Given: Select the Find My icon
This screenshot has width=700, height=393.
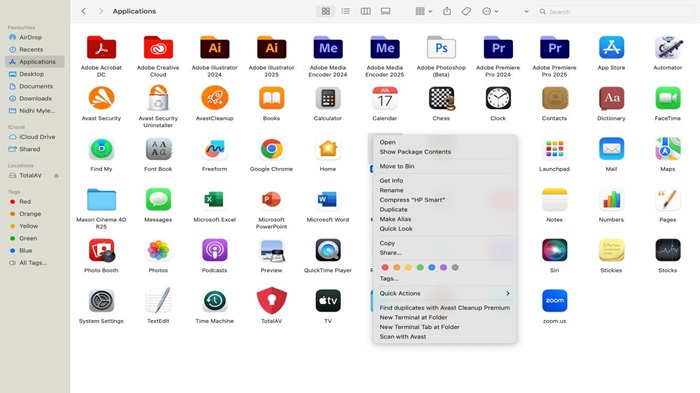Looking at the screenshot, I should (101, 149).
